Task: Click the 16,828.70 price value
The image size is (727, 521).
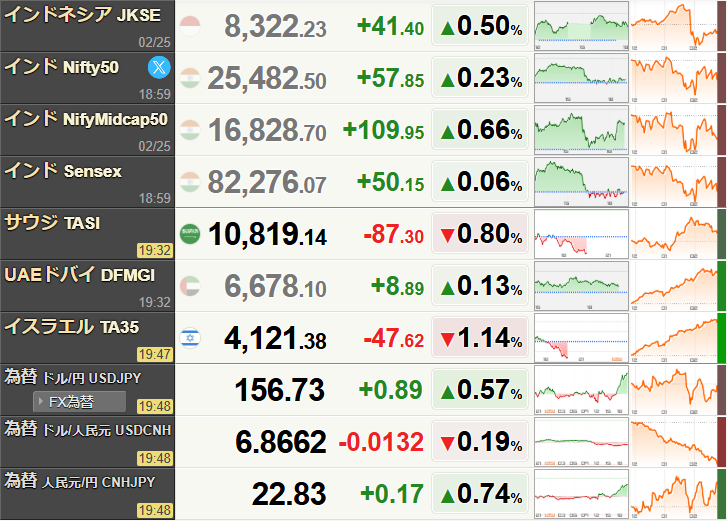Action: [267, 130]
